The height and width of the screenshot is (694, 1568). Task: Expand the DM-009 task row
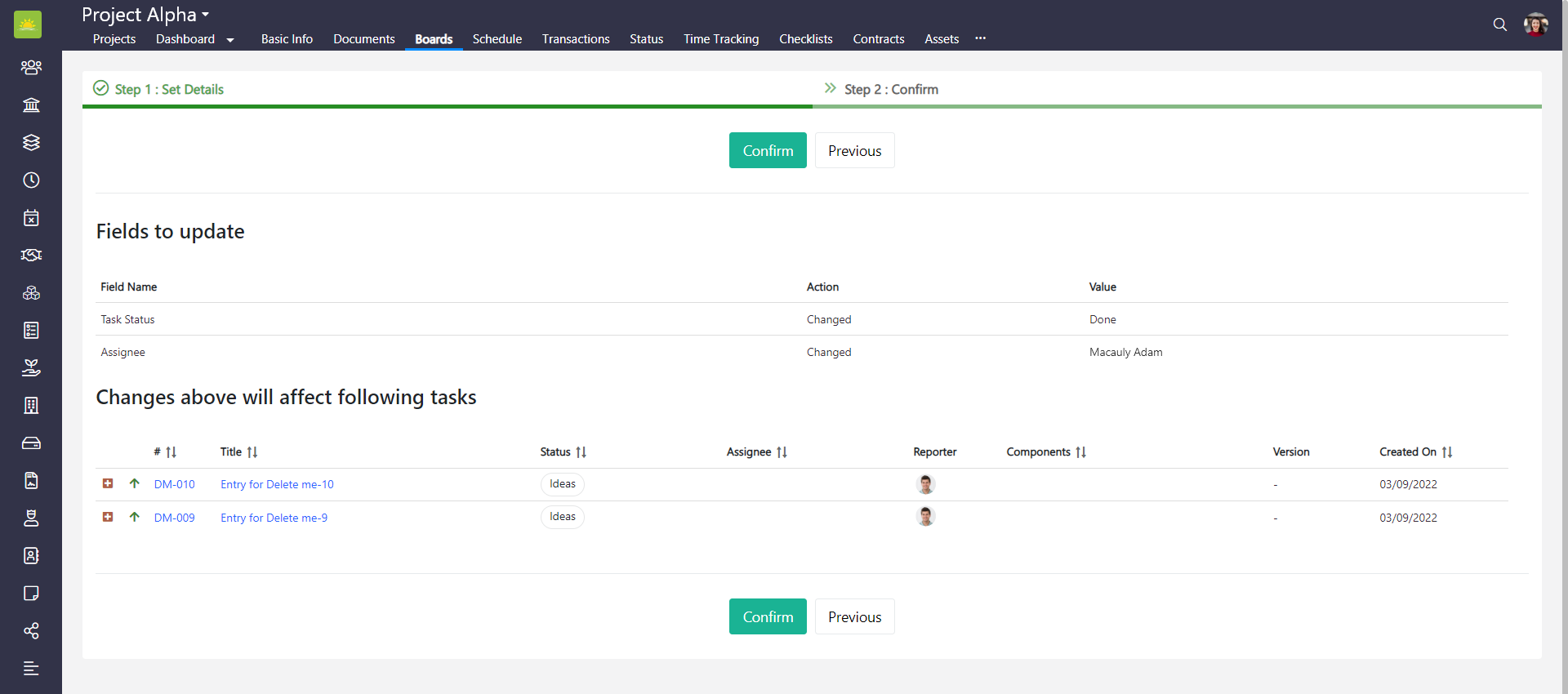[x=108, y=517]
